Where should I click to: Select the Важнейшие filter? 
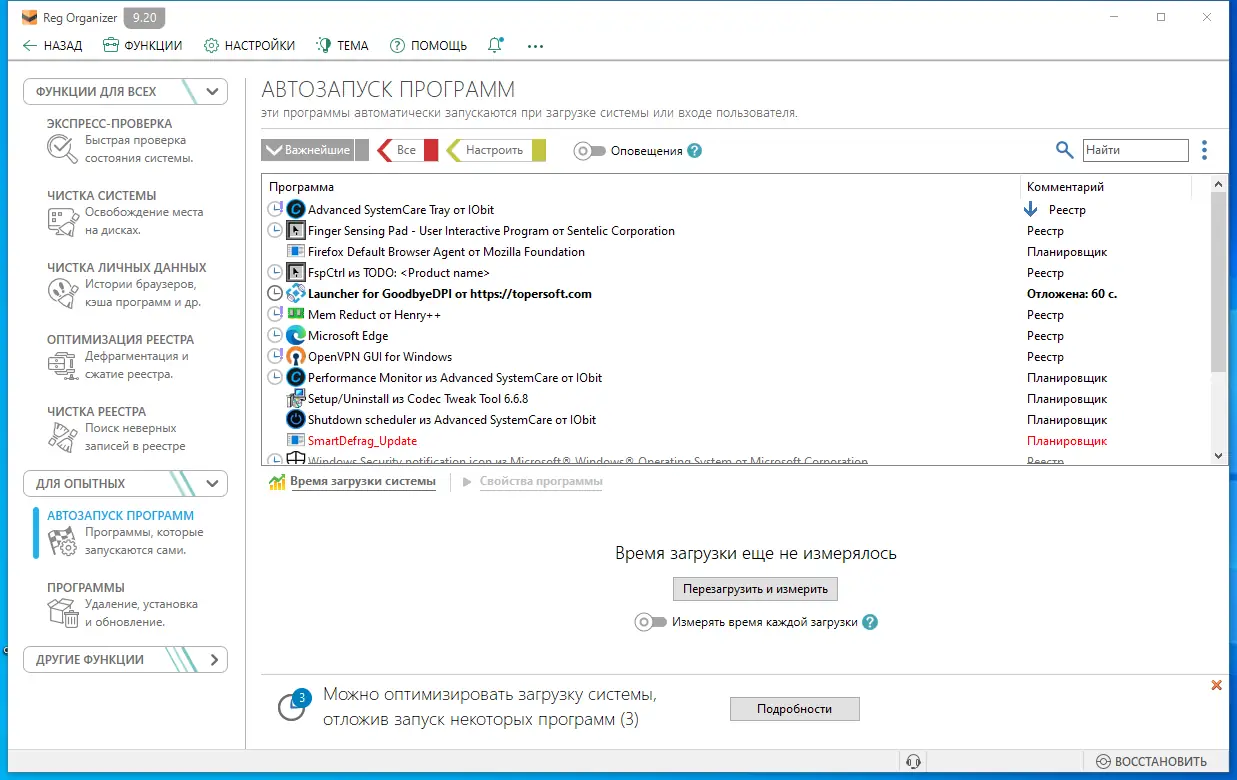[x=307, y=150]
